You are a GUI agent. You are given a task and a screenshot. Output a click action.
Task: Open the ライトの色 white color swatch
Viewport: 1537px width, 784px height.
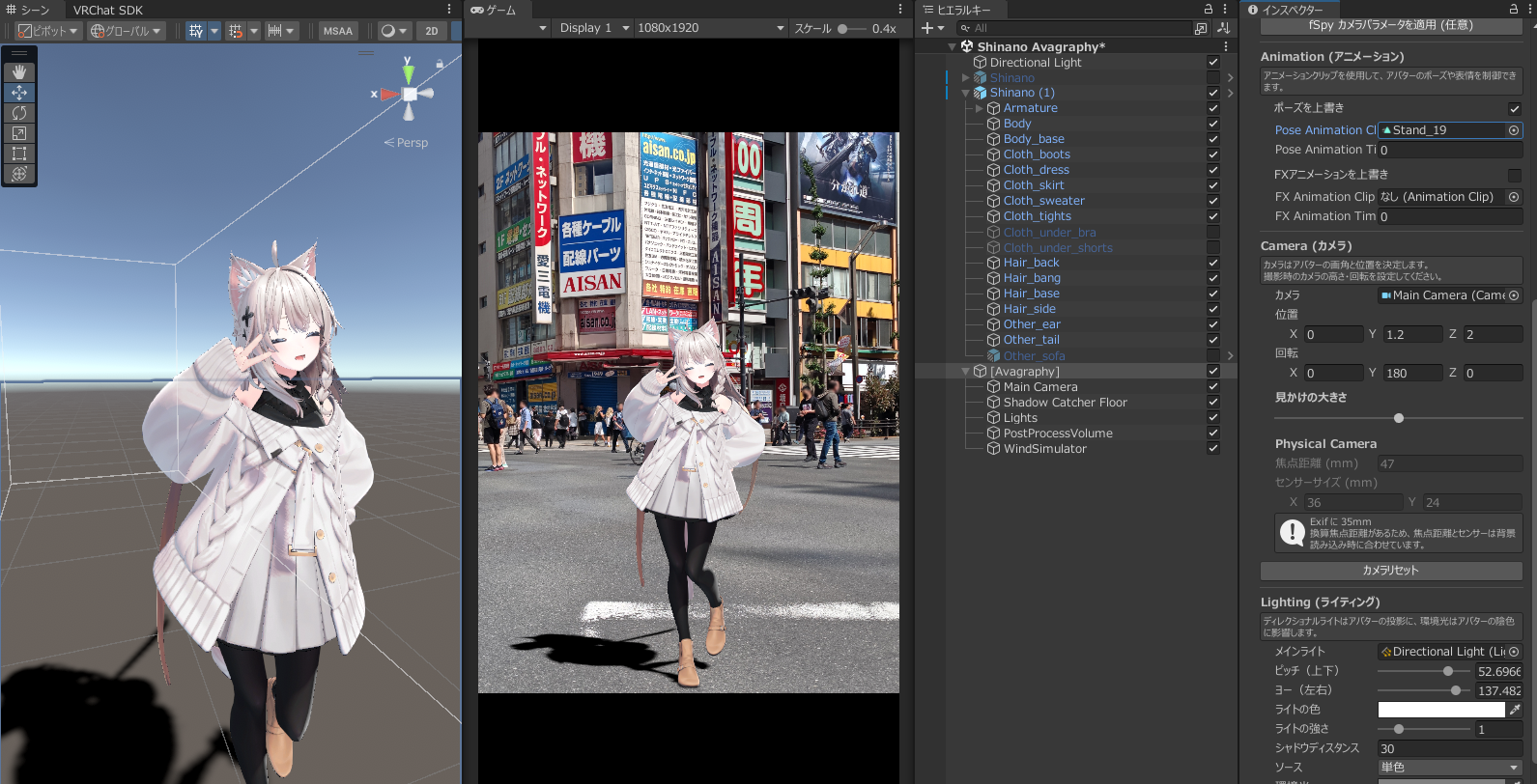(1440, 710)
